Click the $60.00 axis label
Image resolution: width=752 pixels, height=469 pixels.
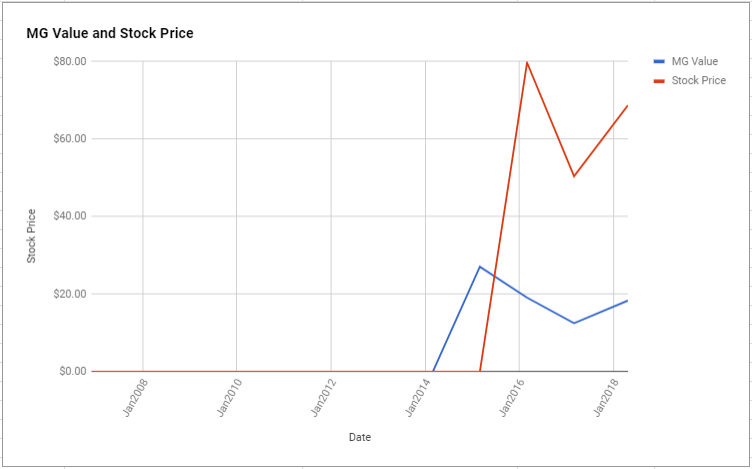point(70,139)
